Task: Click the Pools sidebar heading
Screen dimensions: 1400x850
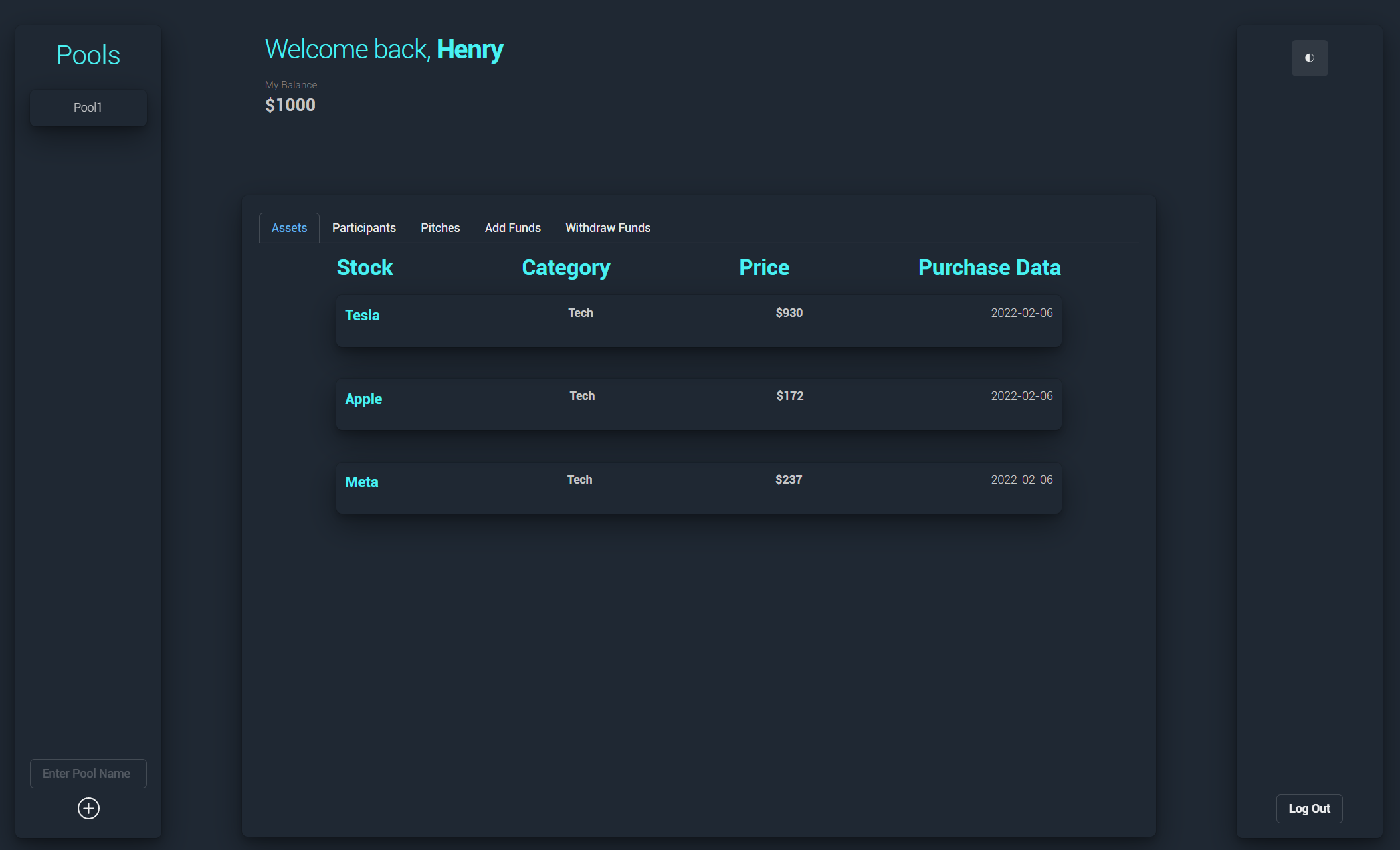Action: [88, 55]
